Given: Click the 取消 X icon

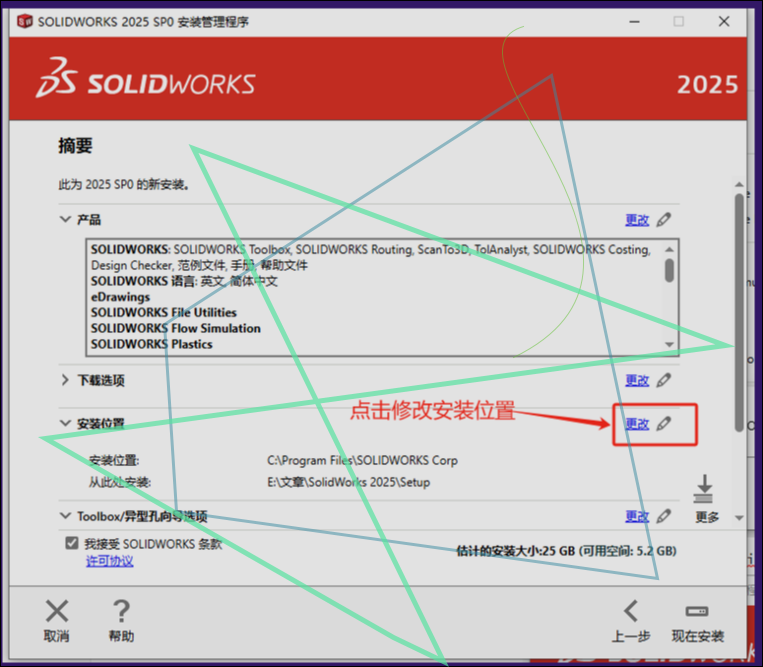Looking at the screenshot, I should click(57, 611).
